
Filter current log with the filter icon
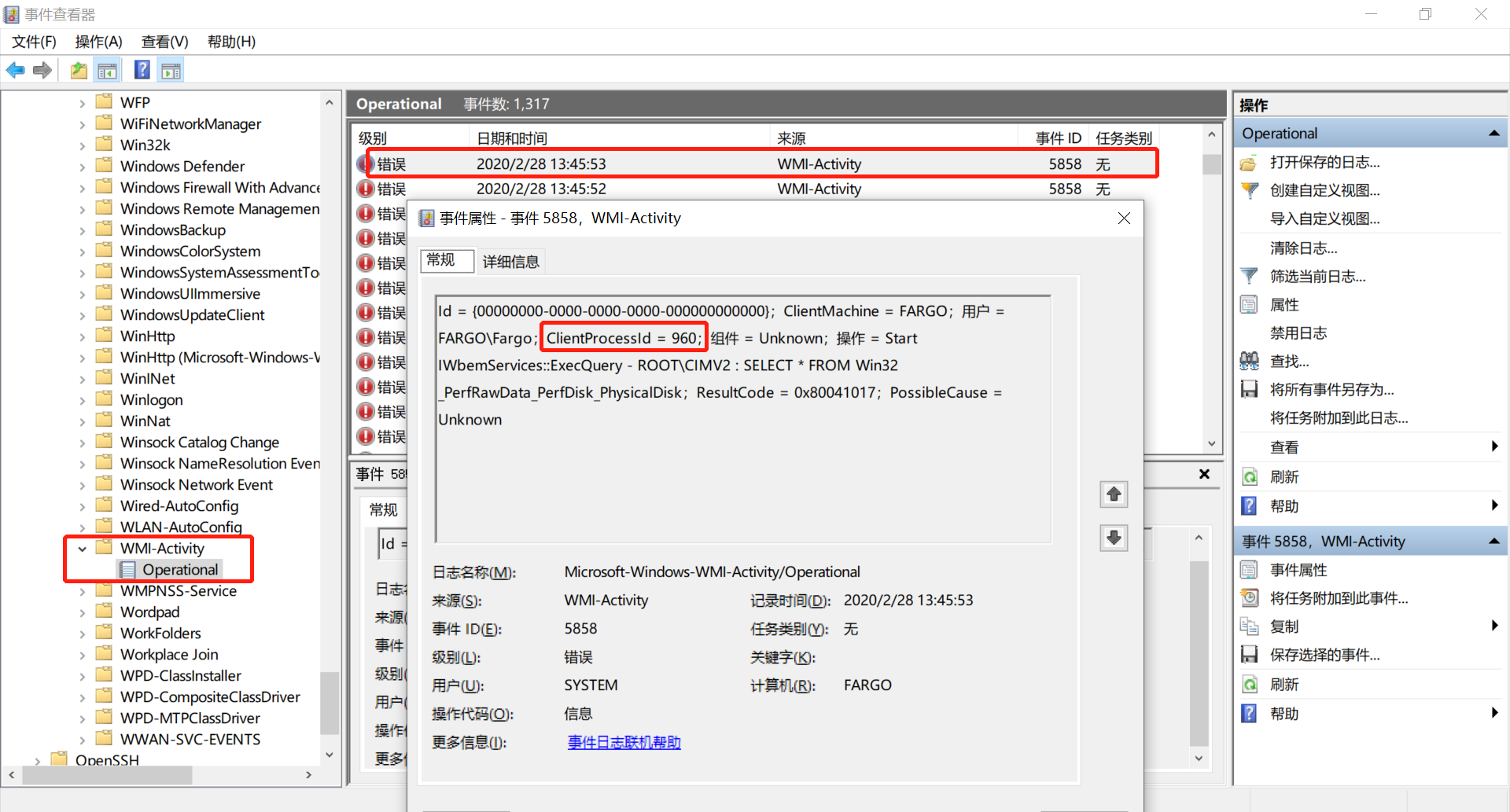pyautogui.click(x=1249, y=276)
